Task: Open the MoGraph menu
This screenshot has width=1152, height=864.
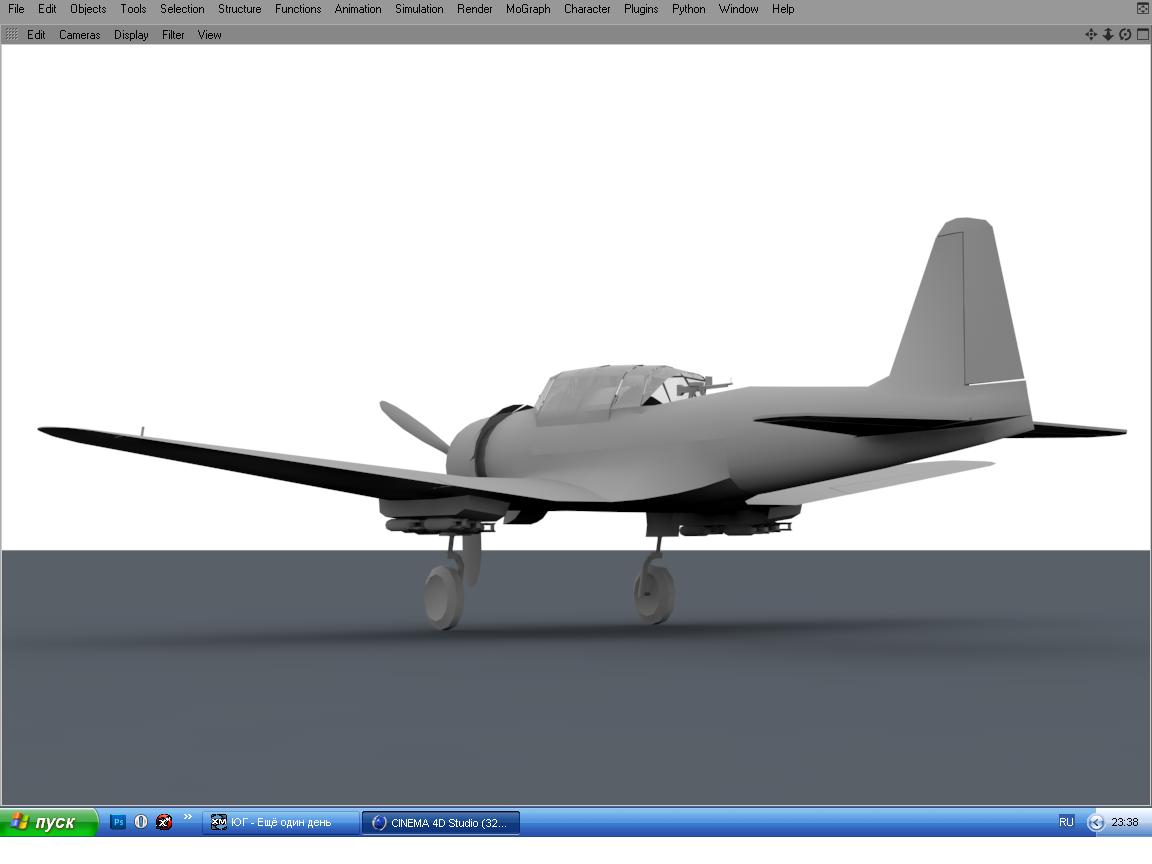Action: point(528,9)
